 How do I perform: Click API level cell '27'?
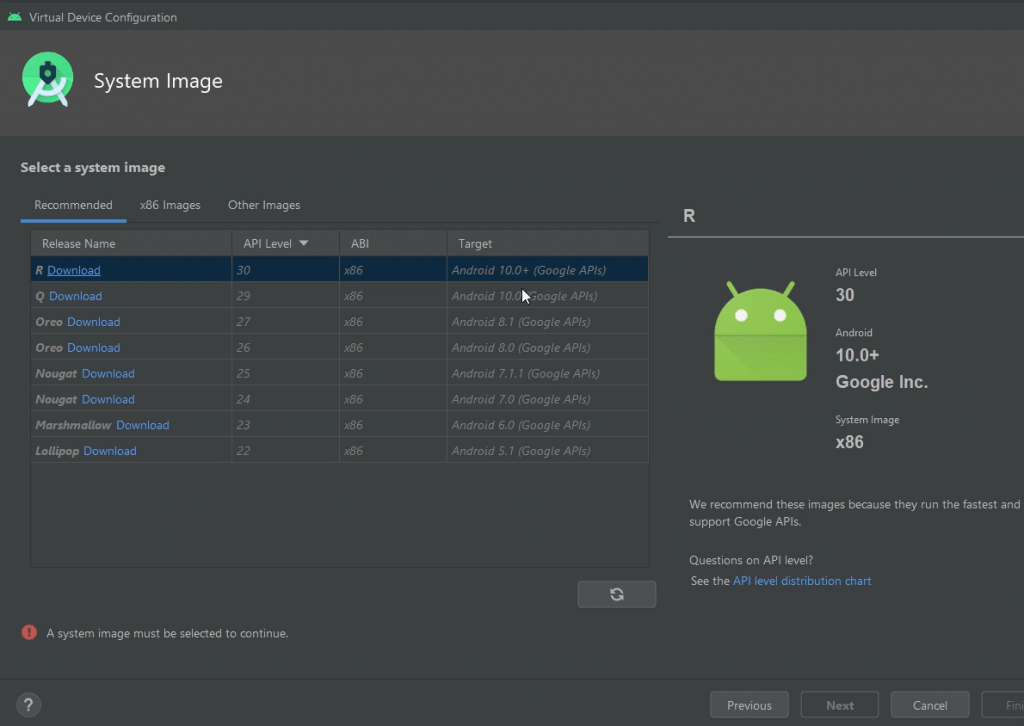tap(285, 322)
